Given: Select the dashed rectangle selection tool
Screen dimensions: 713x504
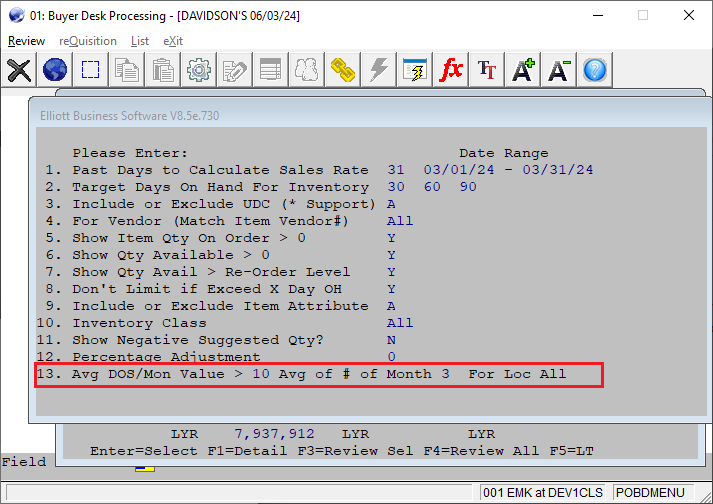Looking at the screenshot, I should 90,70.
